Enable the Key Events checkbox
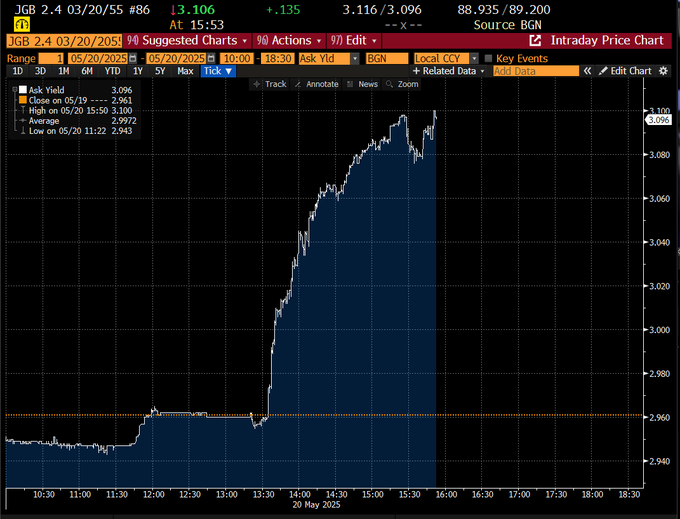Viewport: 680px width, 519px height. [x=488, y=58]
